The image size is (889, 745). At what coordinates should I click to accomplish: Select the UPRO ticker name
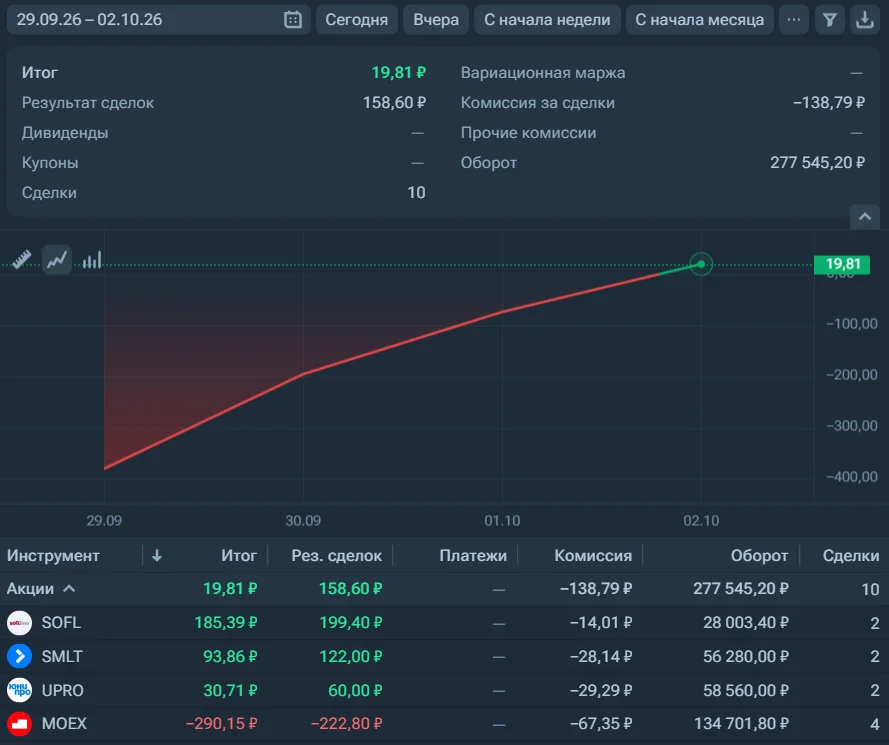coord(62,690)
